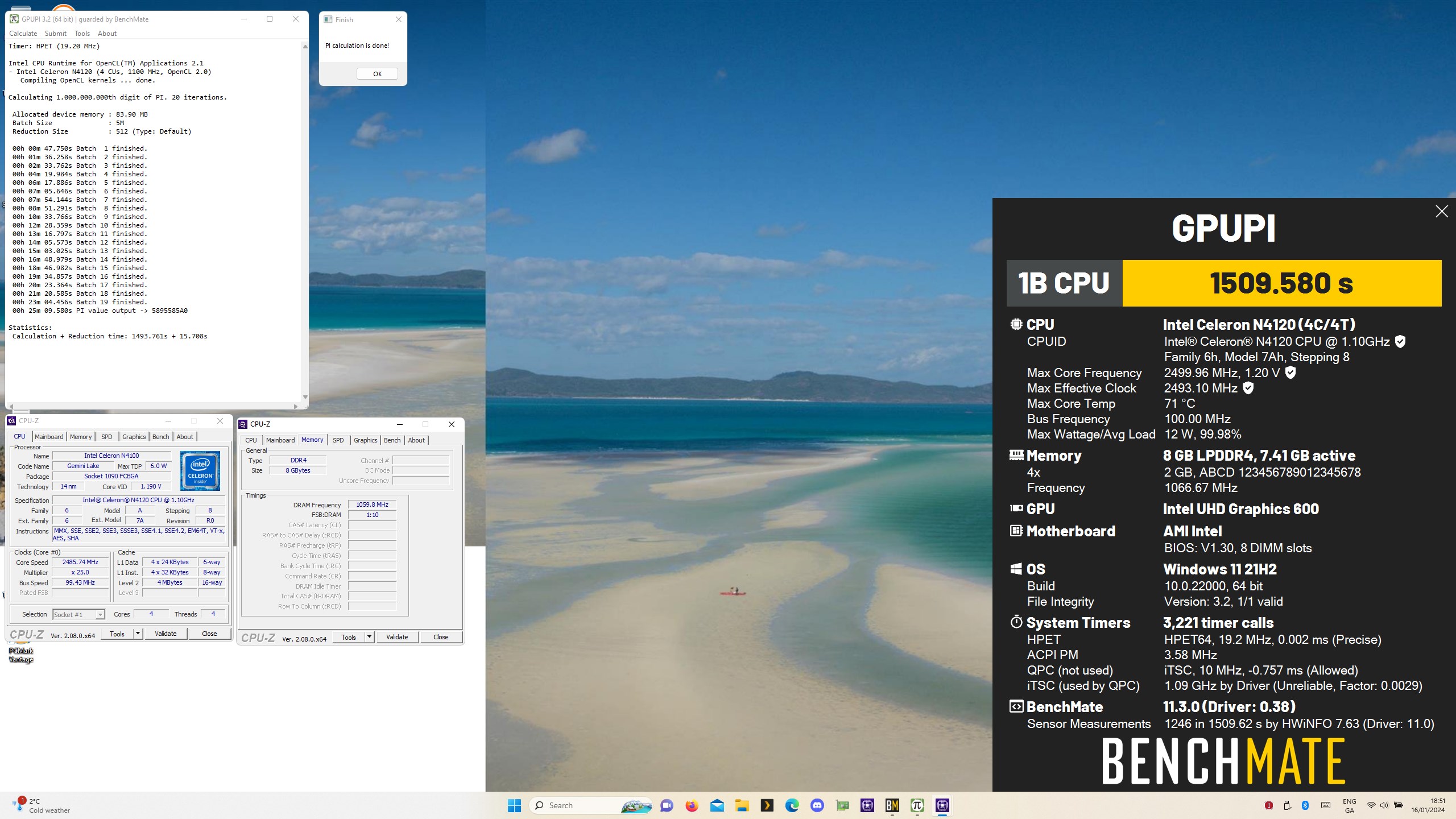Open the Windows Start menu
This screenshot has width=1456, height=819.
coord(514,805)
